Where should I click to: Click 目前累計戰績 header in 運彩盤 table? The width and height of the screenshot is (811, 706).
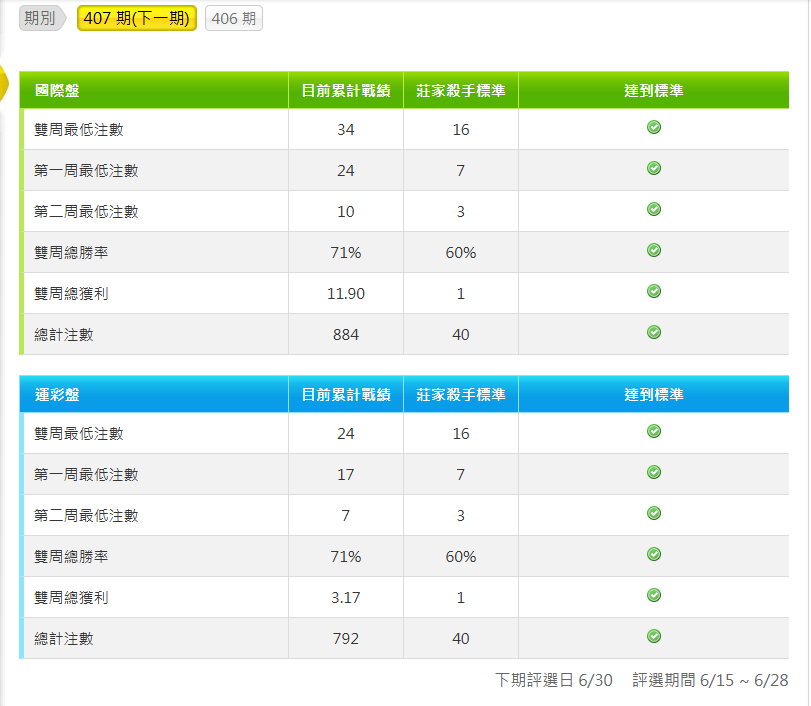pyautogui.click(x=346, y=395)
